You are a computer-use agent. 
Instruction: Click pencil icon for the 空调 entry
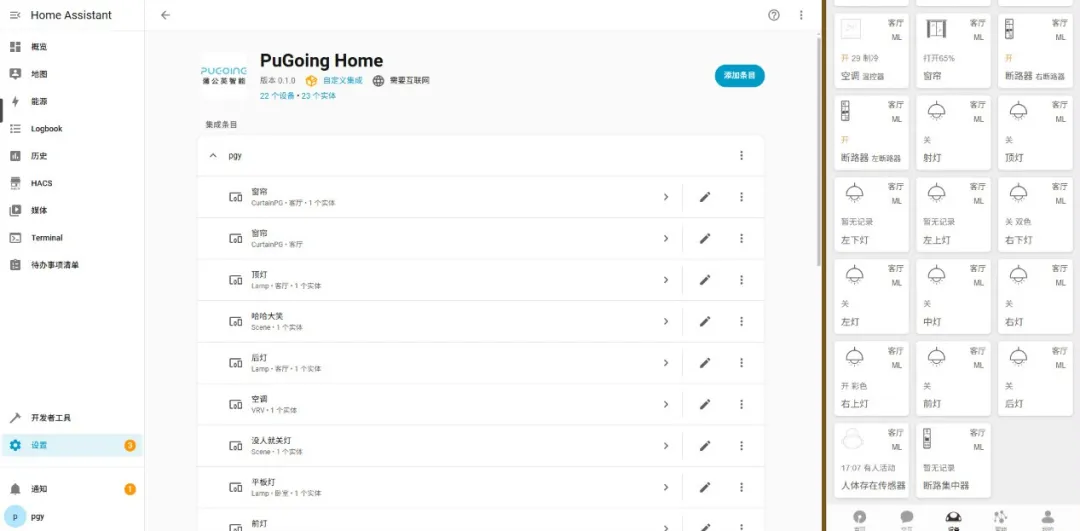[705, 404]
